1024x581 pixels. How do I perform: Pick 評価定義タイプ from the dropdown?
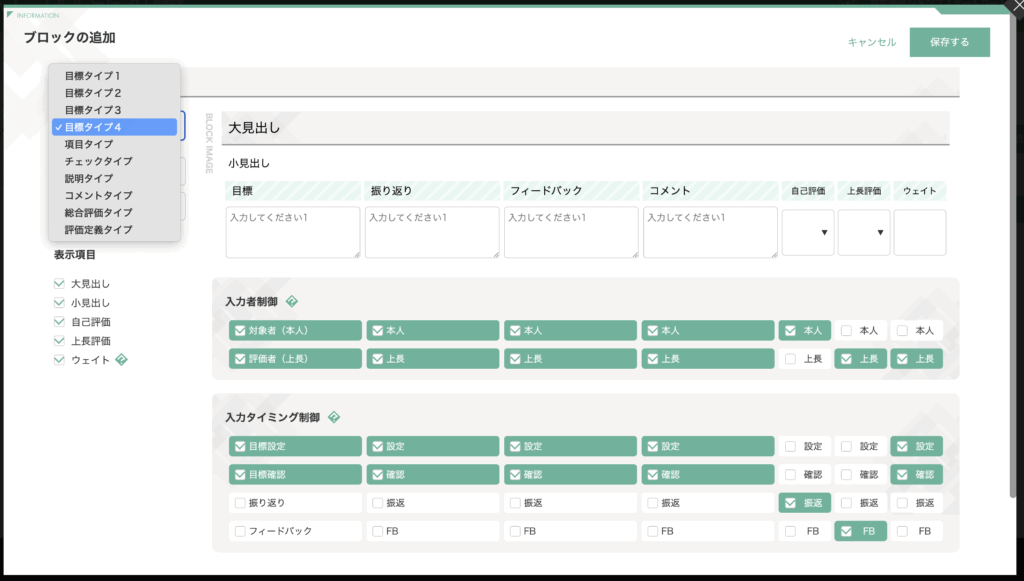click(98, 230)
